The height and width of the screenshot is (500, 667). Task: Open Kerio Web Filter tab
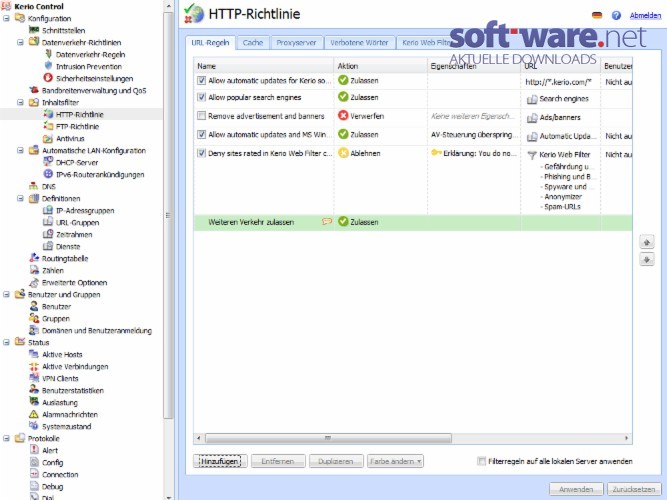click(x=427, y=43)
